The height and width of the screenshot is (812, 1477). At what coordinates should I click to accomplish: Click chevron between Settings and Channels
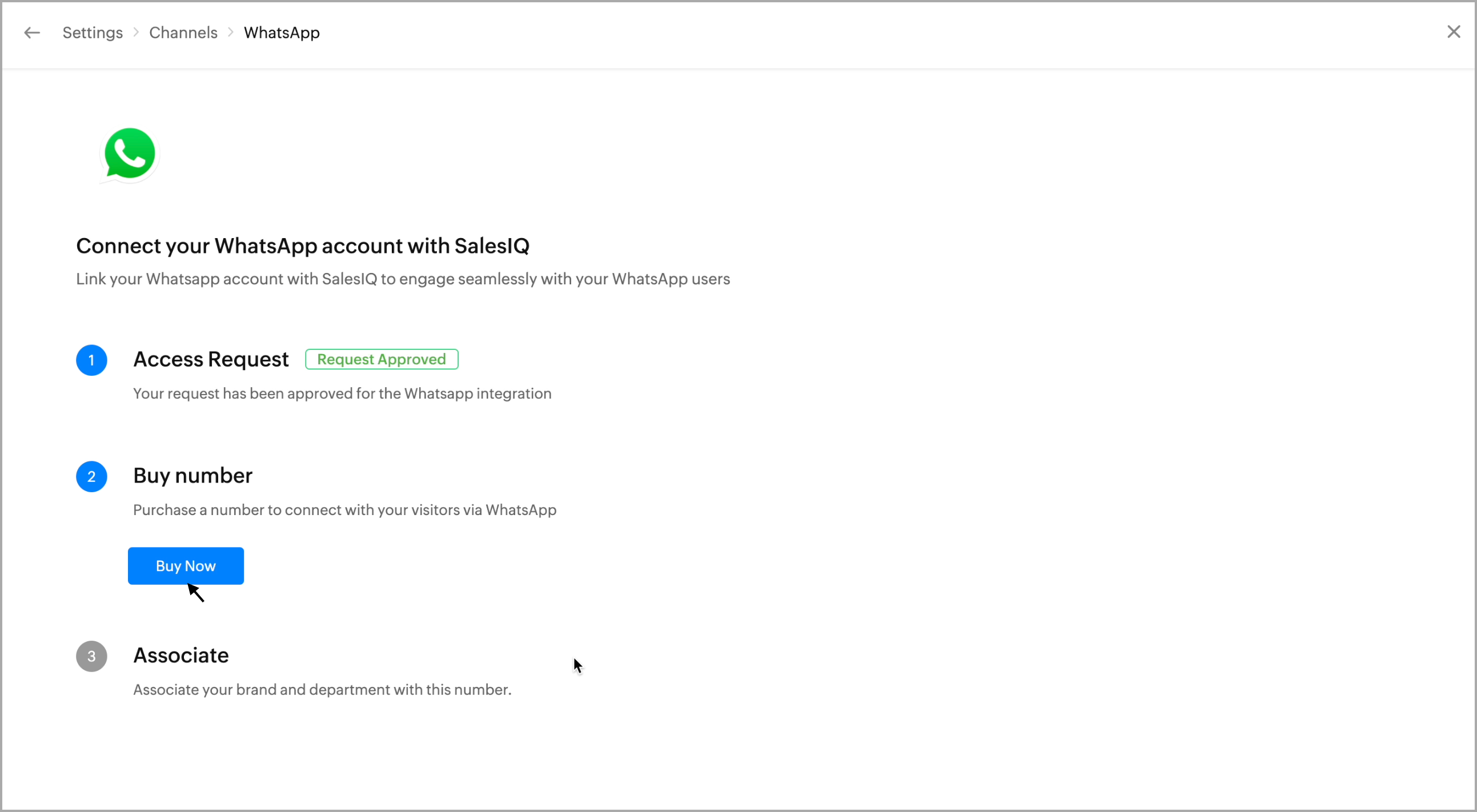point(136,32)
